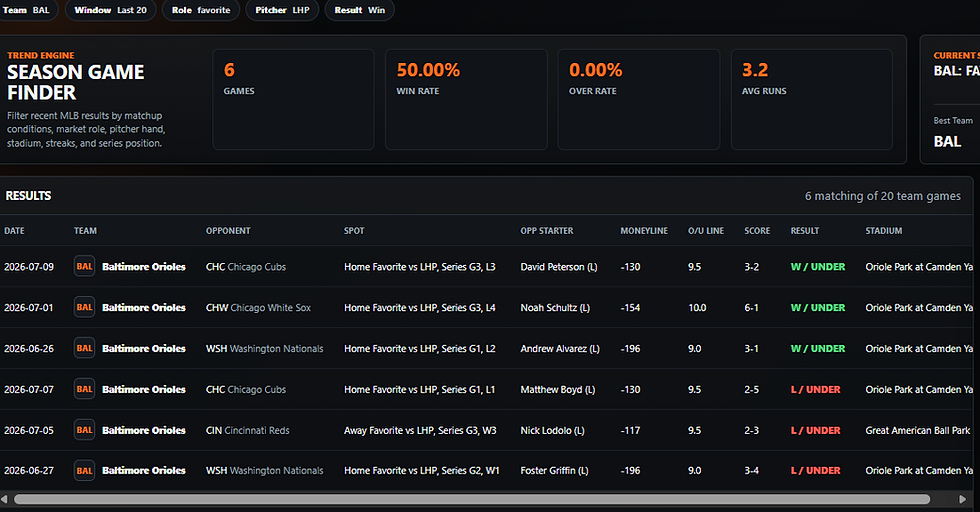Click the 2-3 score cell
Image resolution: width=980 pixels, height=512 pixels.
point(751,431)
